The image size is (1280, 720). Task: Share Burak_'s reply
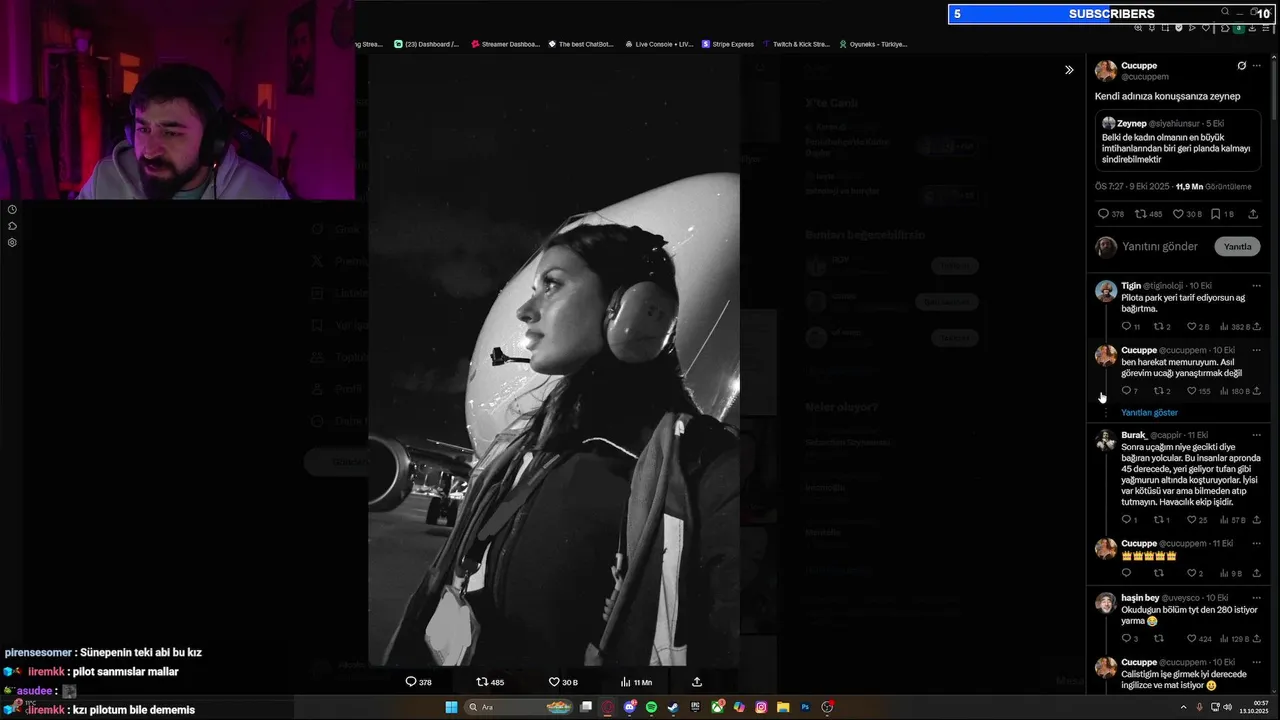[x=1257, y=520]
